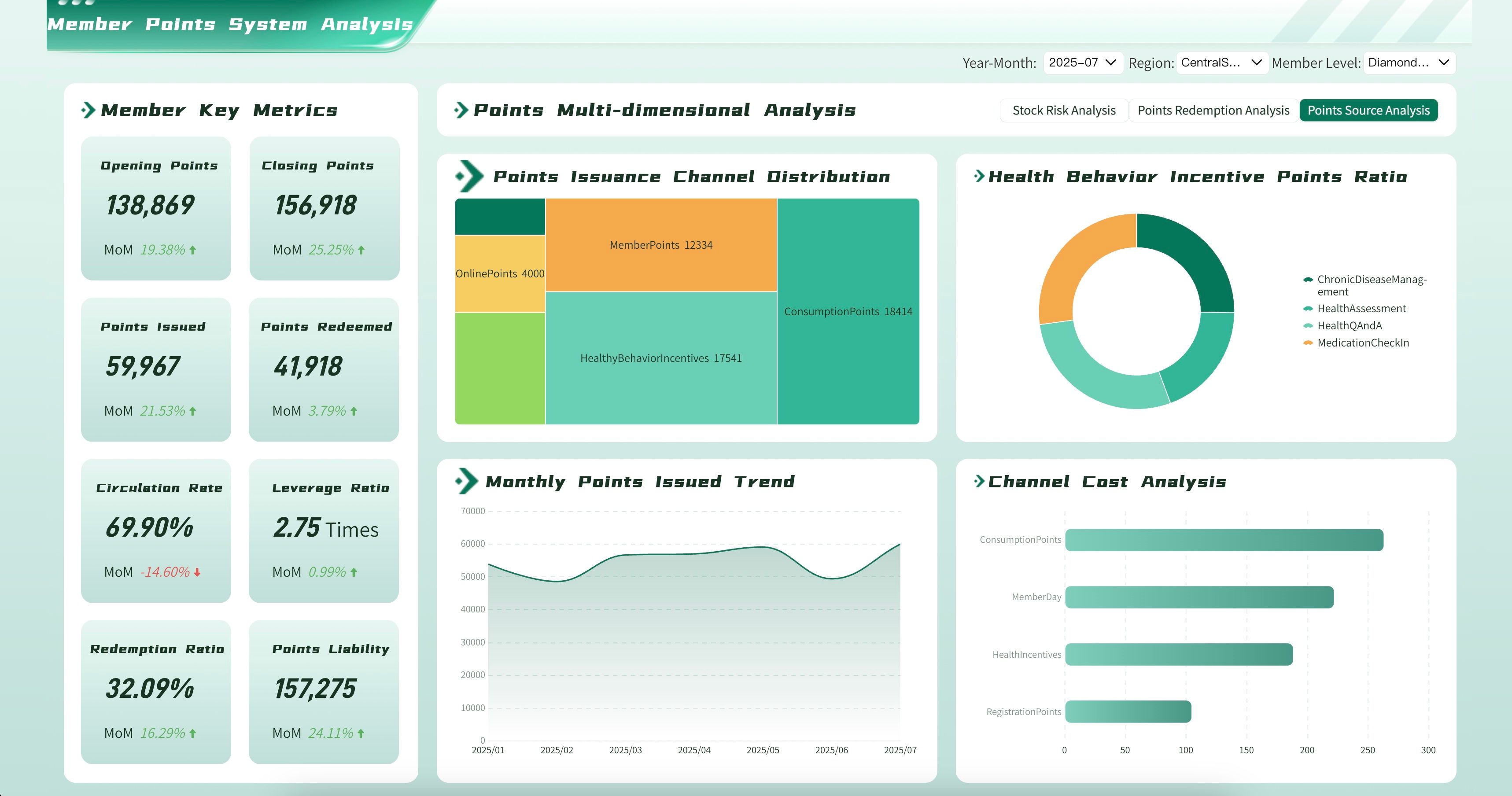This screenshot has width=1512, height=796.
Task: Select the OnlinePoints 4000 treemap block
Action: point(500,273)
